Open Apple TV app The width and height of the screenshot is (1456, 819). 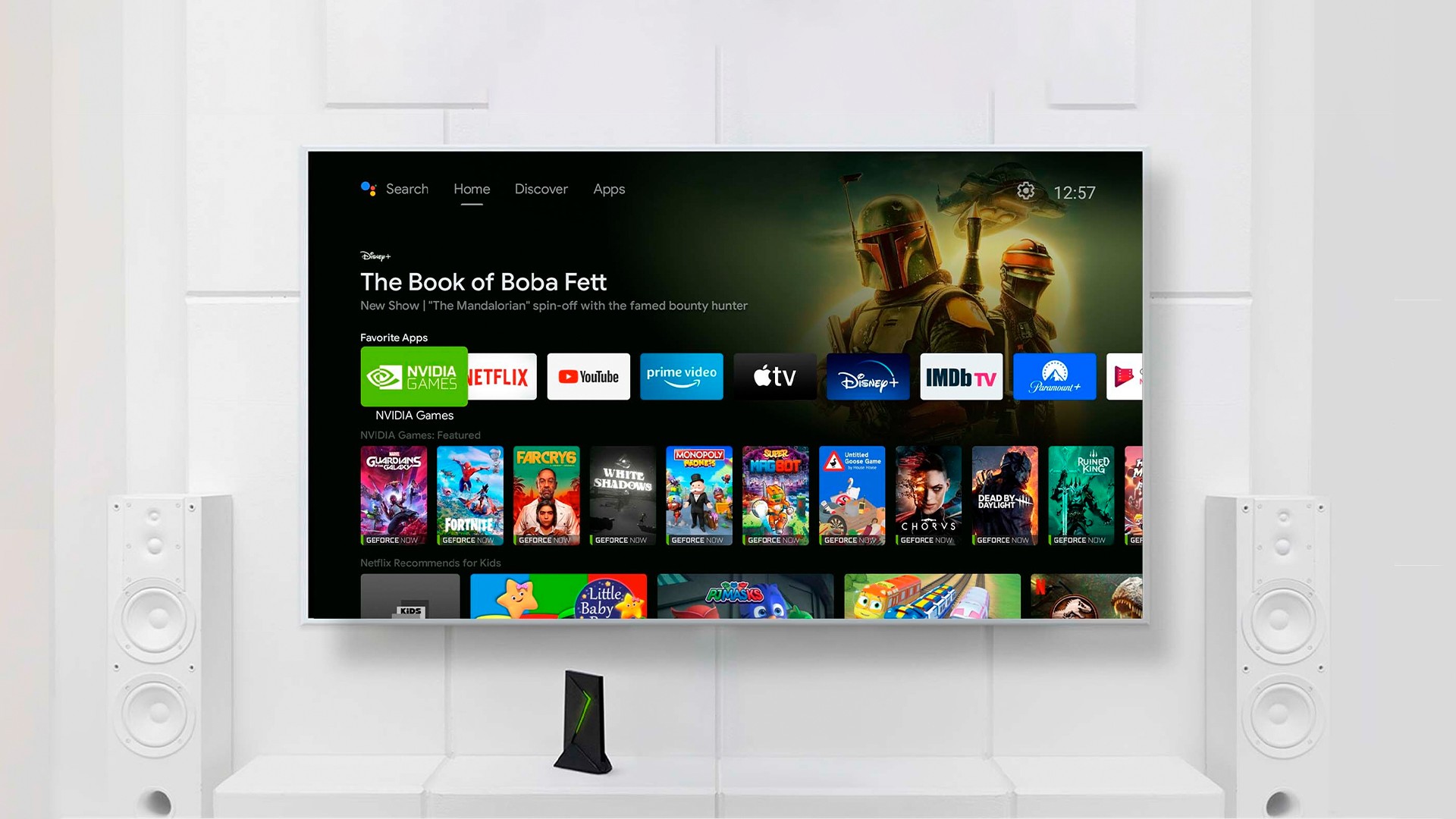click(775, 375)
